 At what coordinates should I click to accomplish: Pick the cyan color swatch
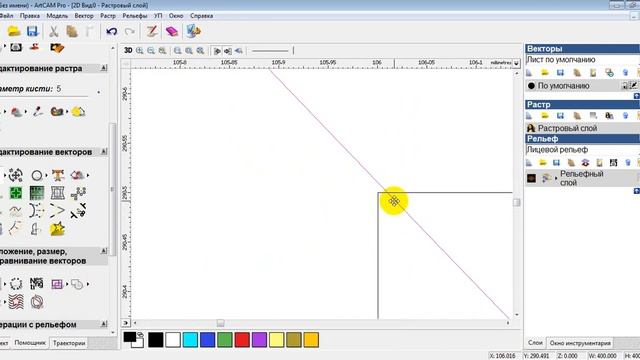click(190, 340)
